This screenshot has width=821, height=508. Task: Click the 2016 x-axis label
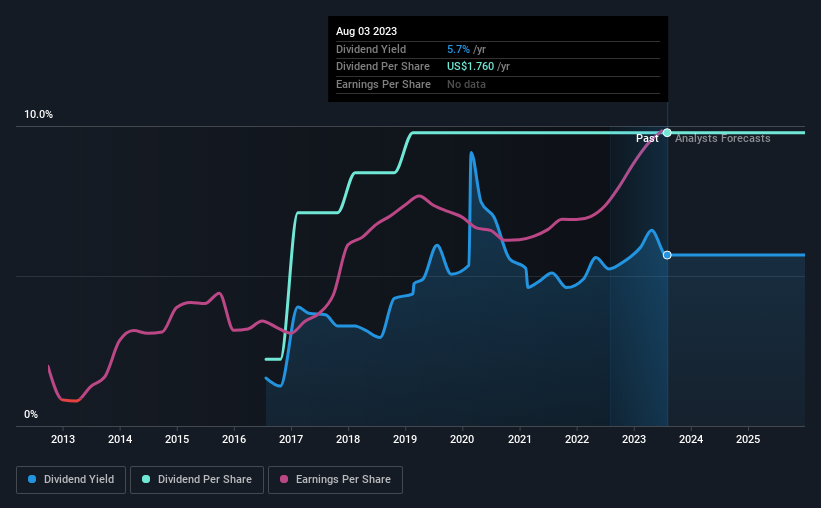234,439
